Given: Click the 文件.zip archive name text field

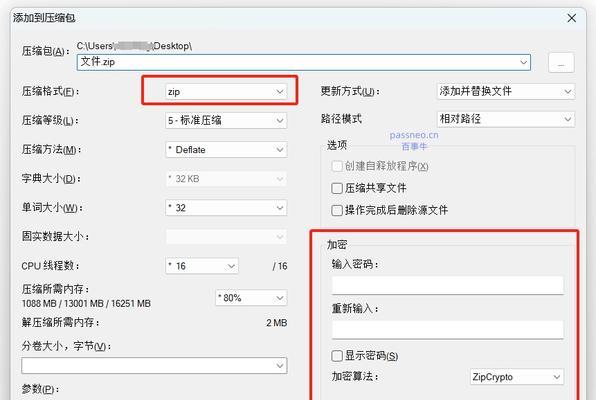Looking at the screenshot, I should coord(296,62).
